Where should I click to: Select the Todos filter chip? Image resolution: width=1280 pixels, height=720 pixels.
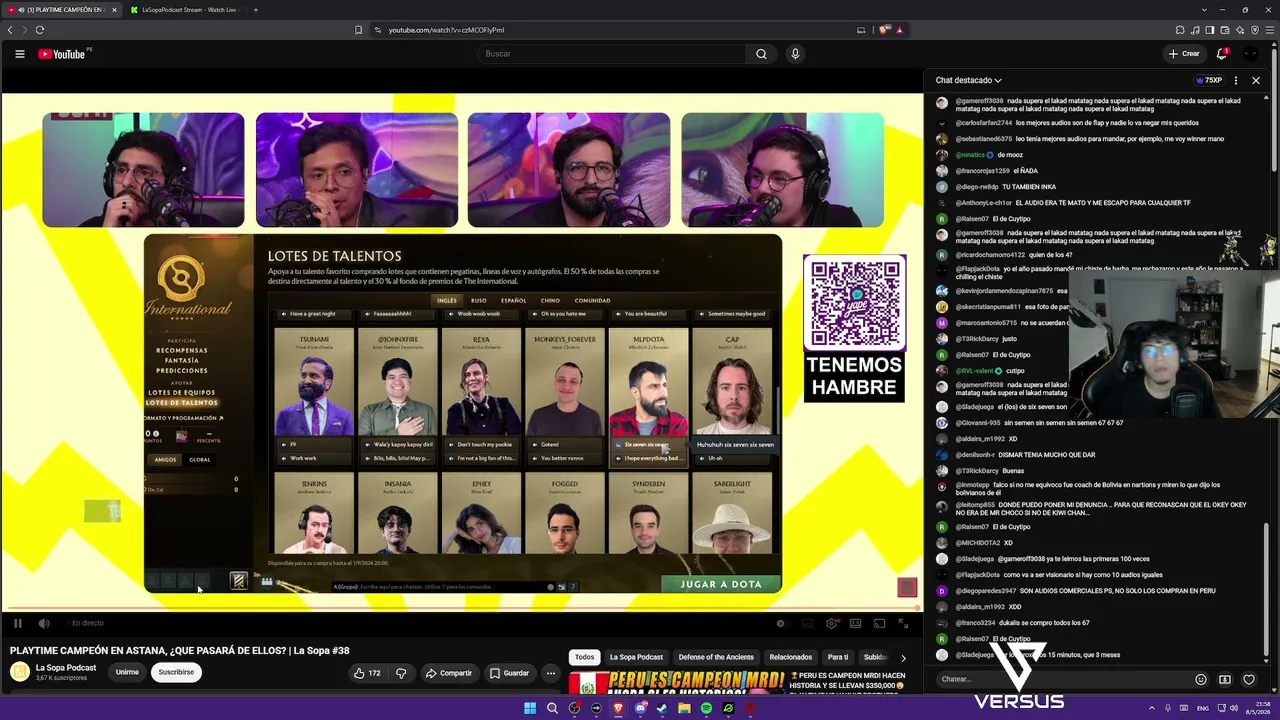pos(585,657)
